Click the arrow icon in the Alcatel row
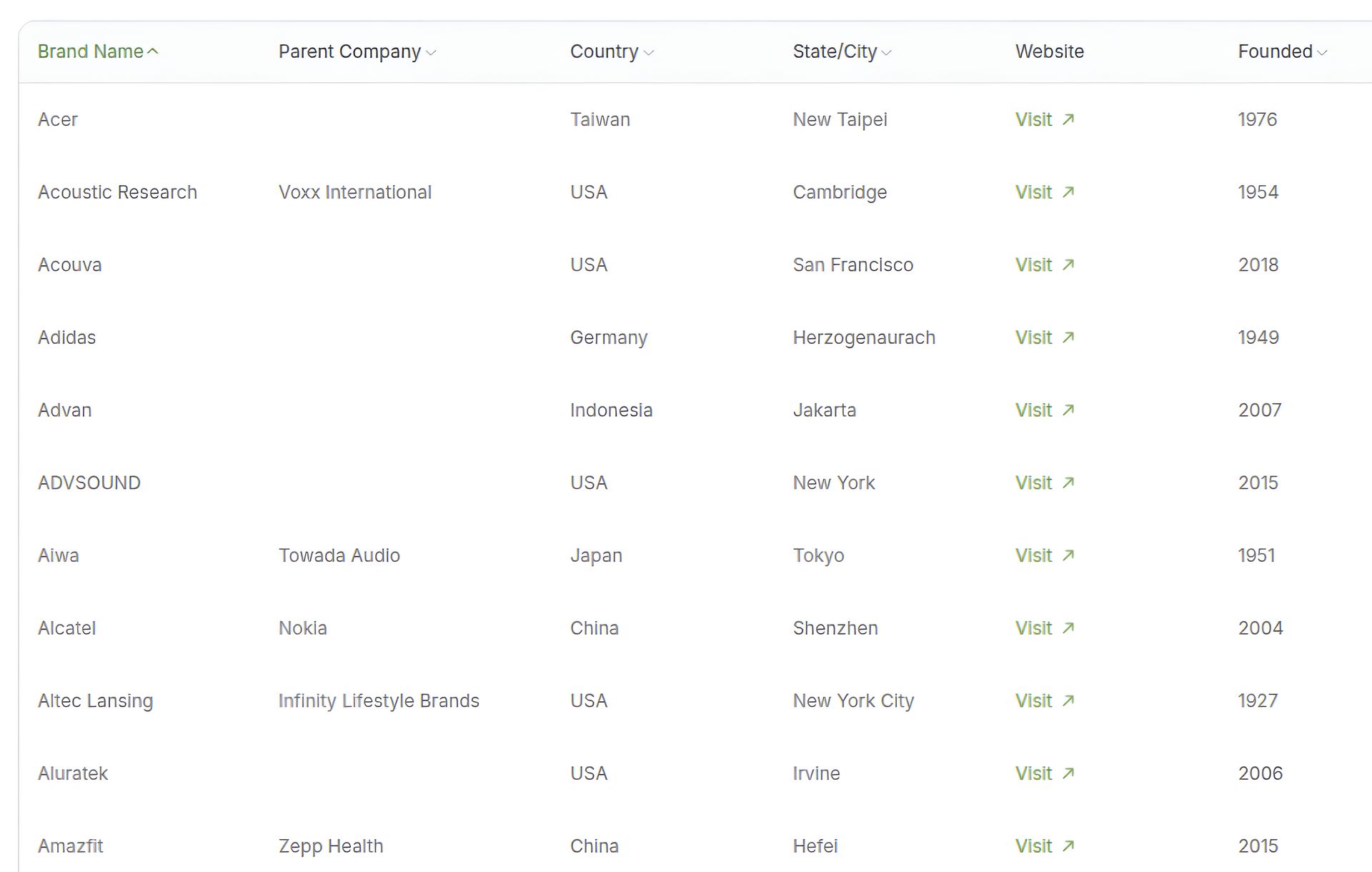Image resolution: width=1372 pixels, height=872 pixels. click(1068, 628)
